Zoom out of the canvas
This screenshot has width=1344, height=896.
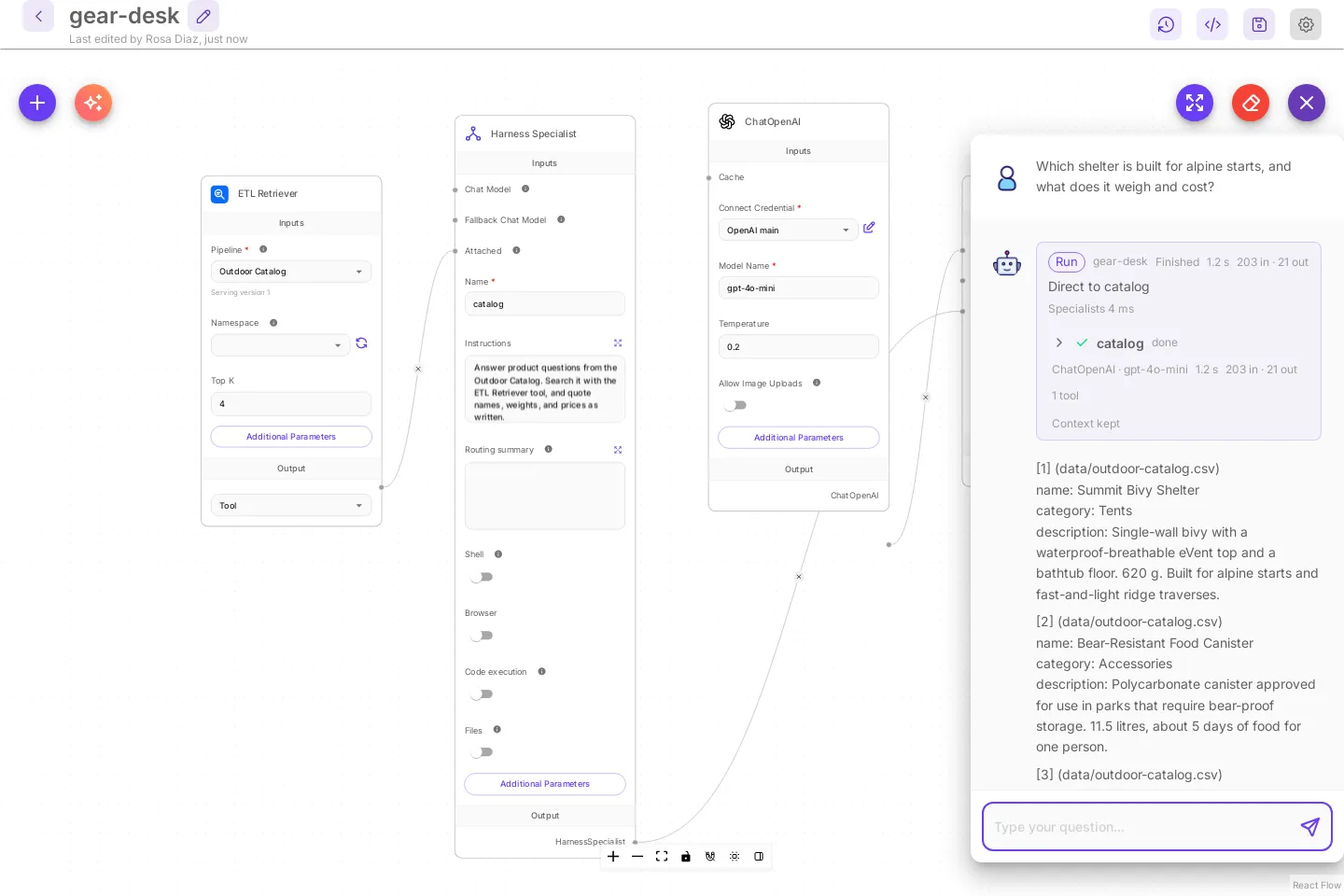pos(637,857)
